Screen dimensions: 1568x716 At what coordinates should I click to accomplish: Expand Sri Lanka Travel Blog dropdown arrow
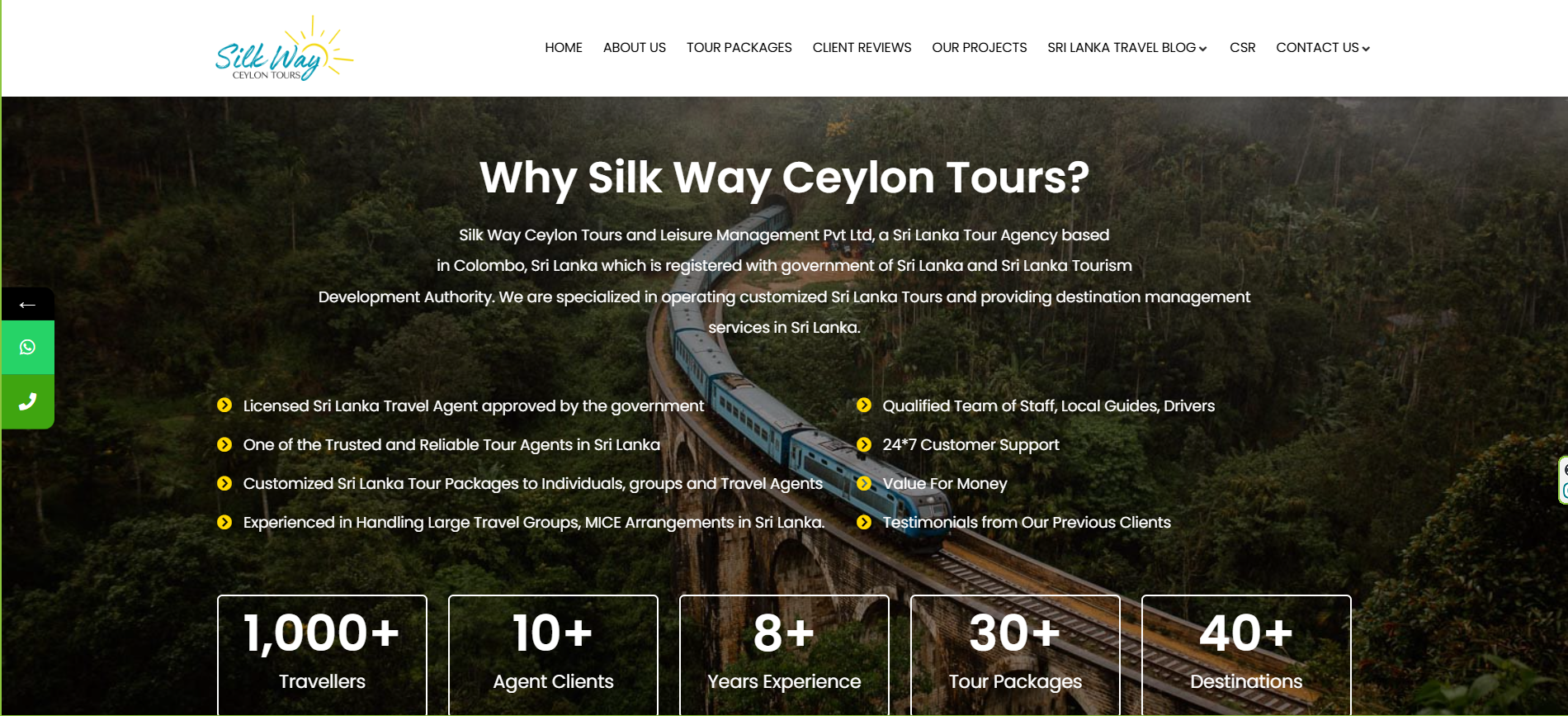[1203, 49]
